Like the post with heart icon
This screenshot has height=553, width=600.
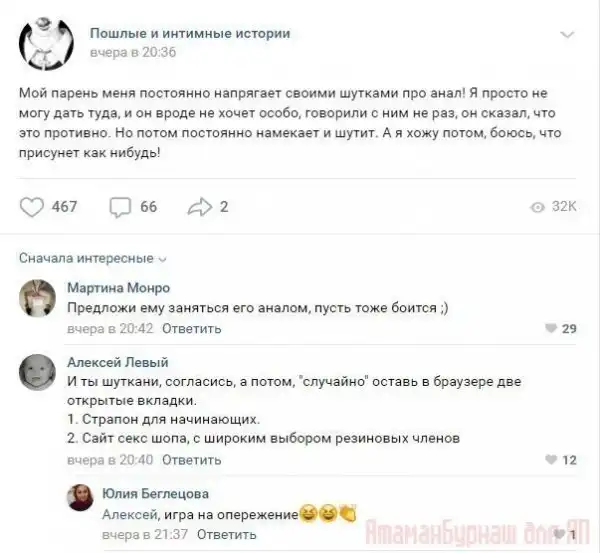point(31,207)
